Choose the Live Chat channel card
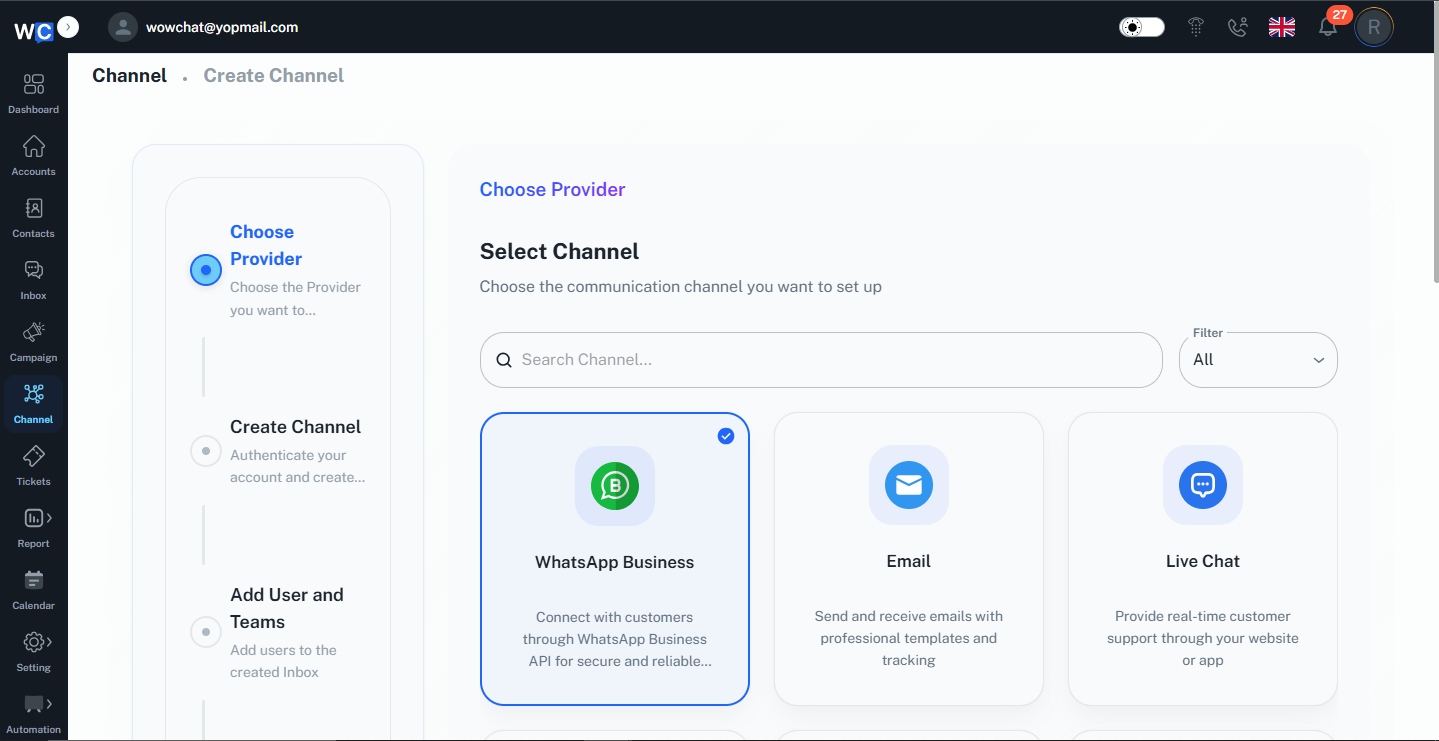The height and width of the screenshot is (741, 1439). (x=1203, y=559)
